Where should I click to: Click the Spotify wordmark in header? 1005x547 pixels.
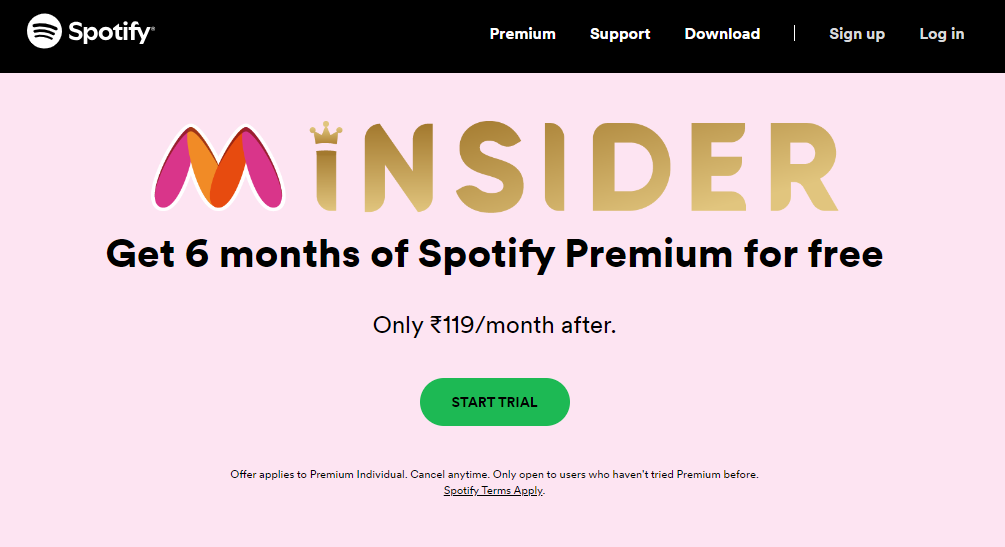112,32
